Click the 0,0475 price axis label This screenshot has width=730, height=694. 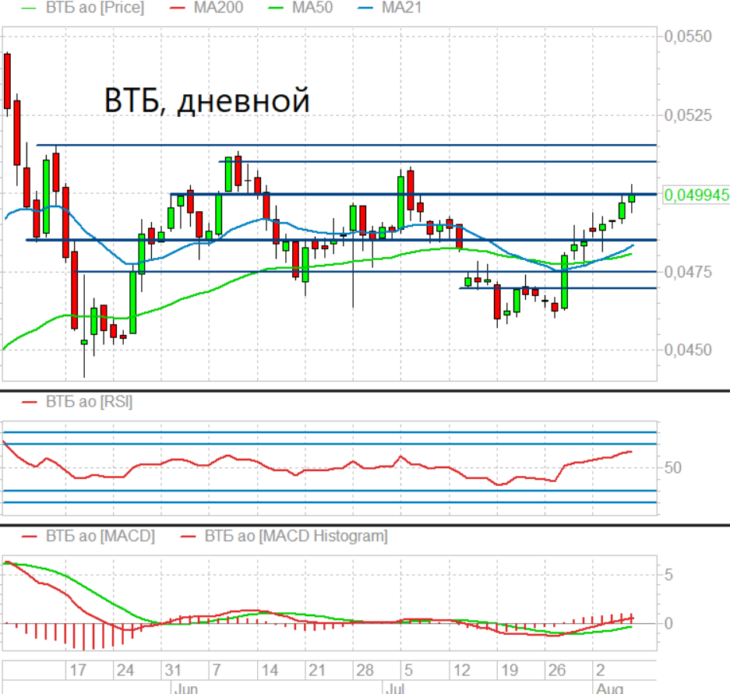point(688,272)
